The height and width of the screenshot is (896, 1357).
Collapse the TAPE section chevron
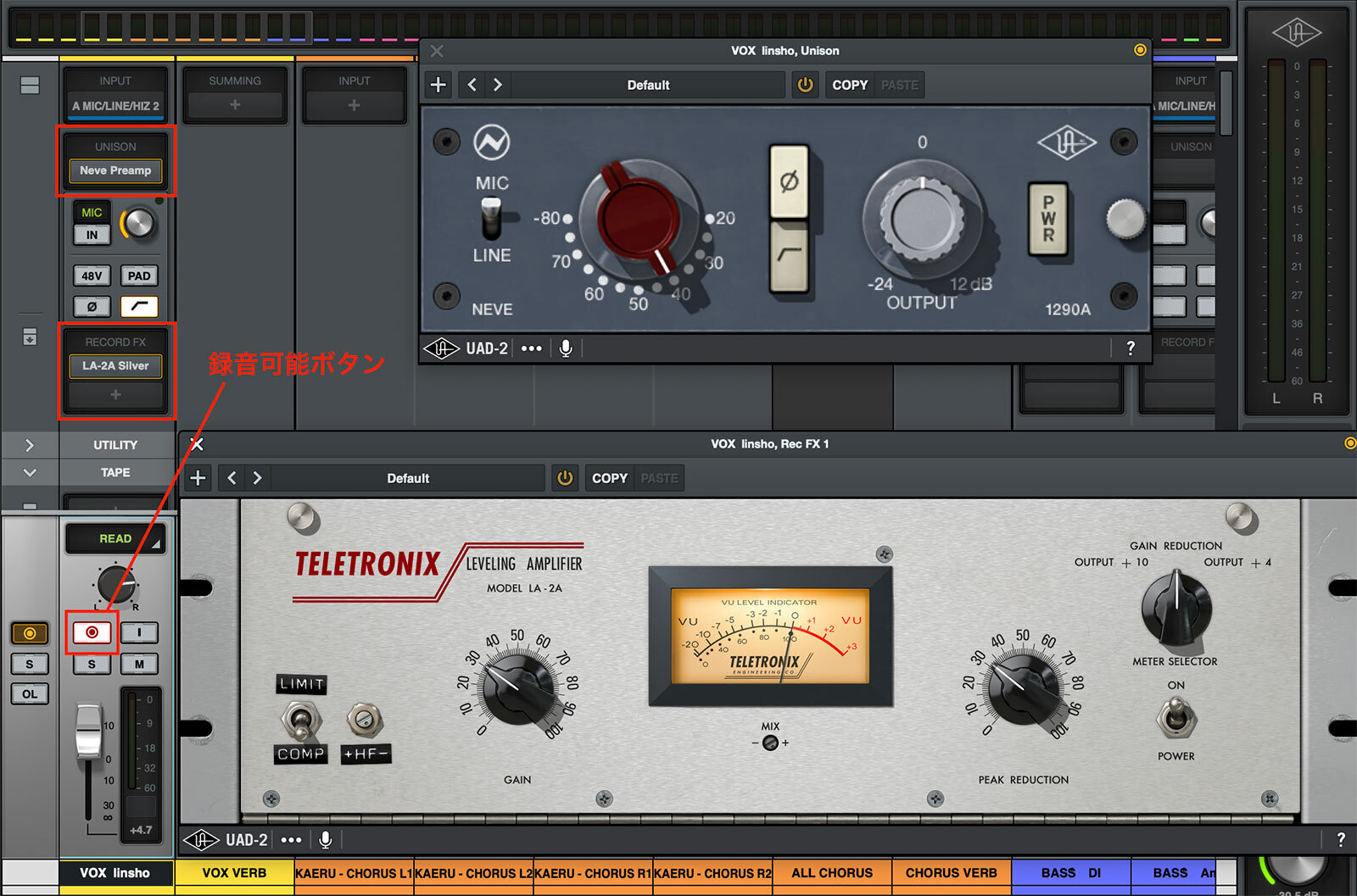(x=30, y=472)
